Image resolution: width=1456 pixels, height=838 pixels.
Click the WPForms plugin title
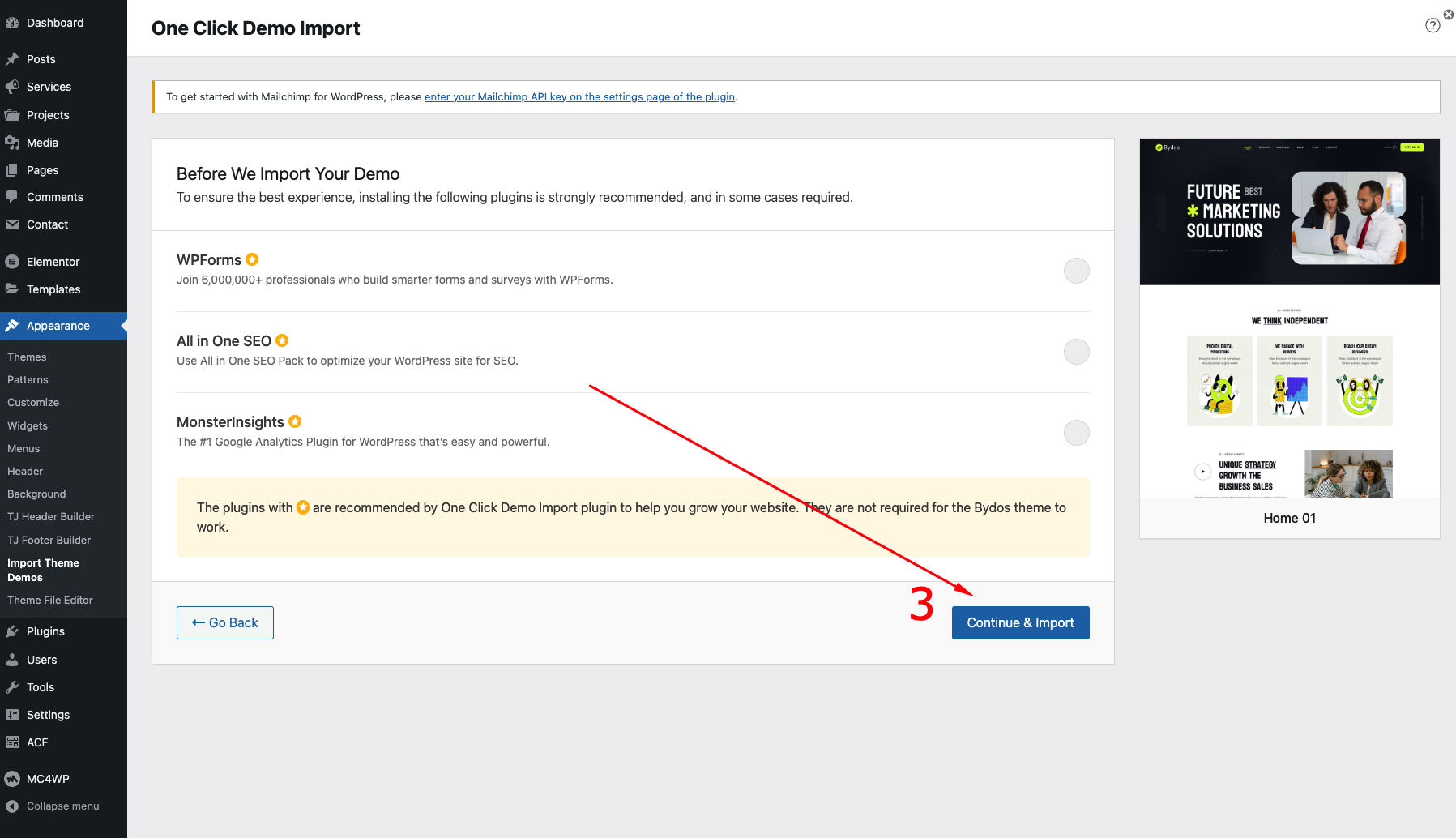pyautogui.click(x=209, y=259)
